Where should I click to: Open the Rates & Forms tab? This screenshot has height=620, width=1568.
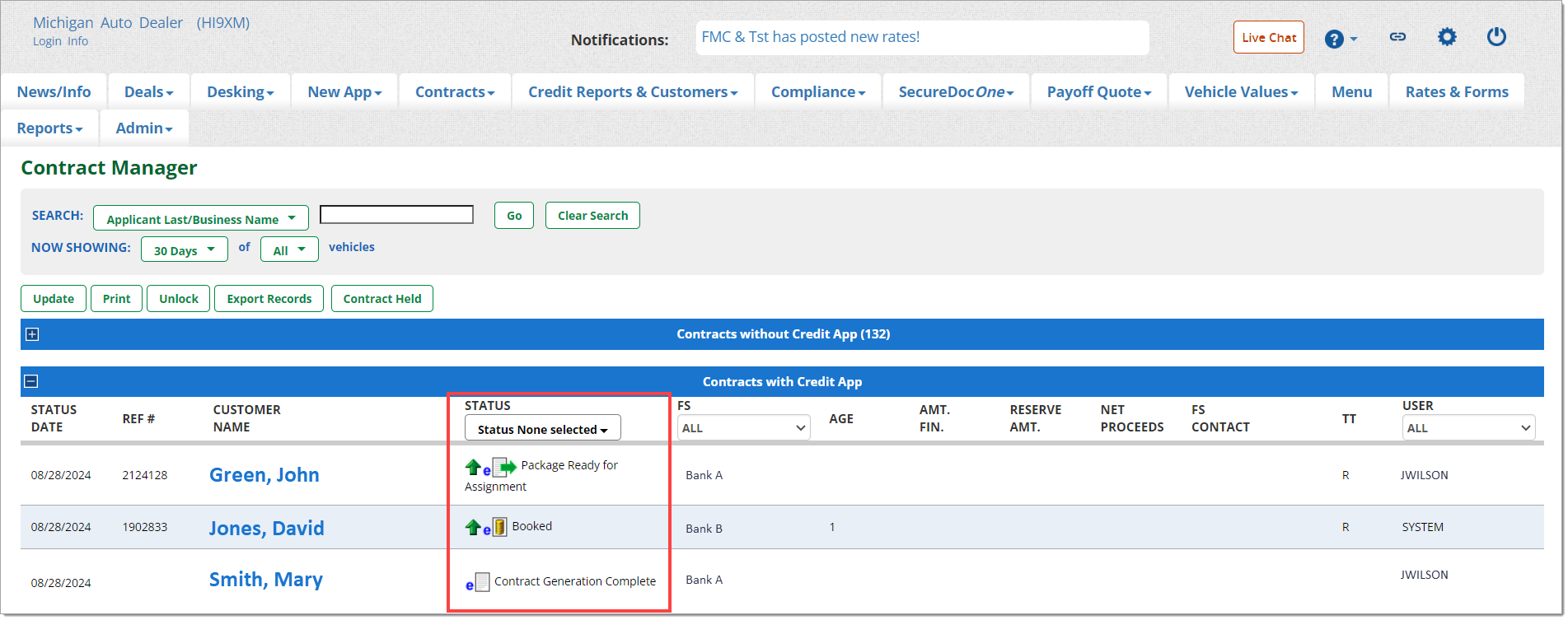pos(1457,91)
